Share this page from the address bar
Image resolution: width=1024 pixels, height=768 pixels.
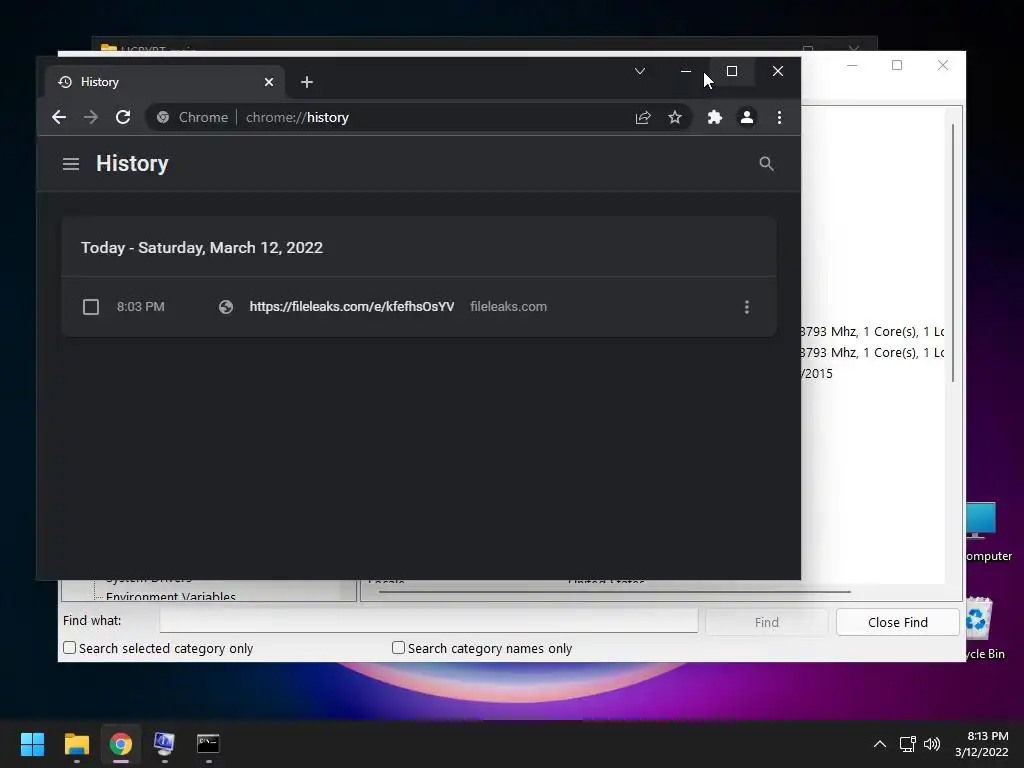pyautogui.click(x=643, y=118)
